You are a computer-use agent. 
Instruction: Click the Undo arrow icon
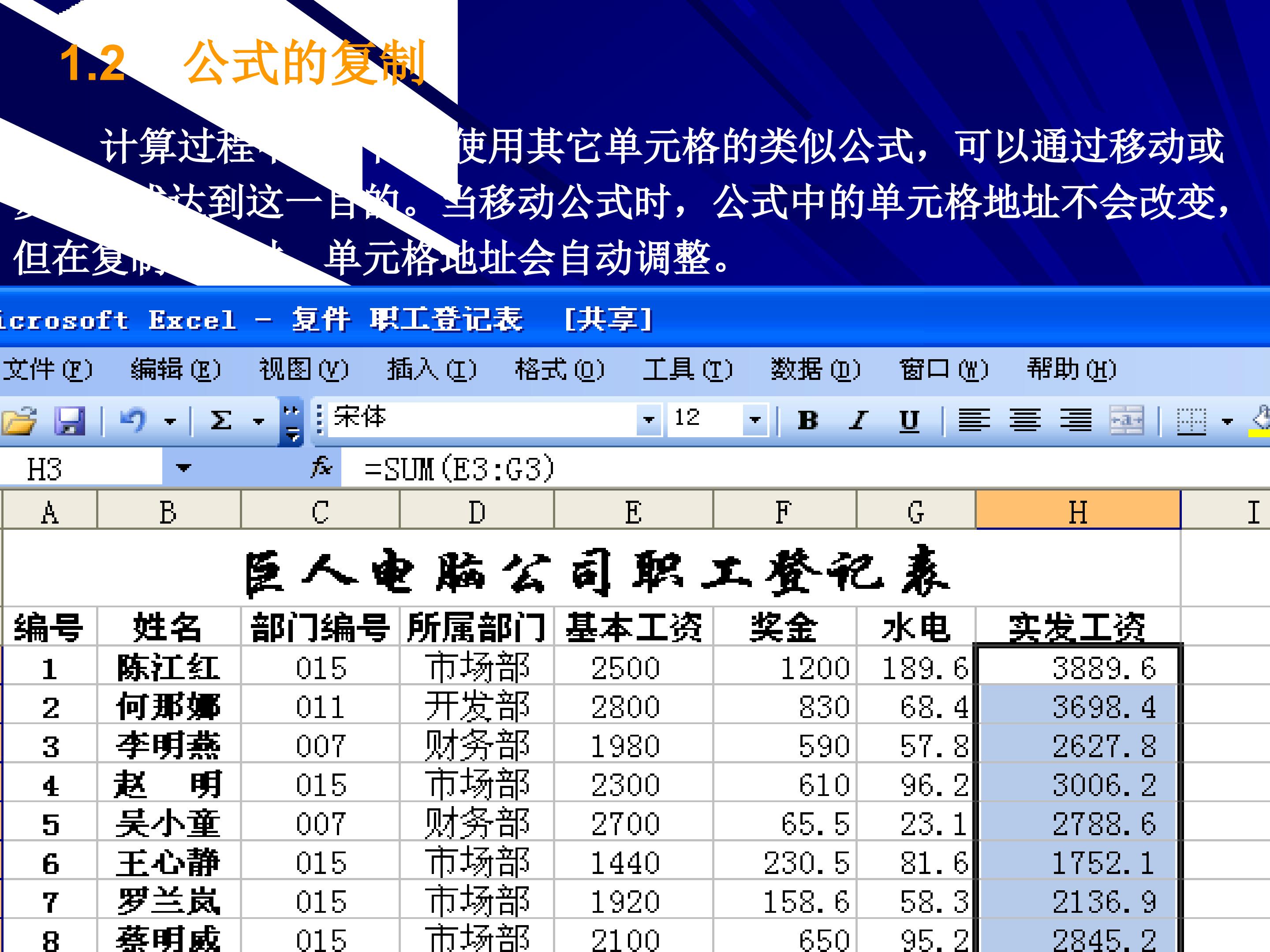coord(133,420)
